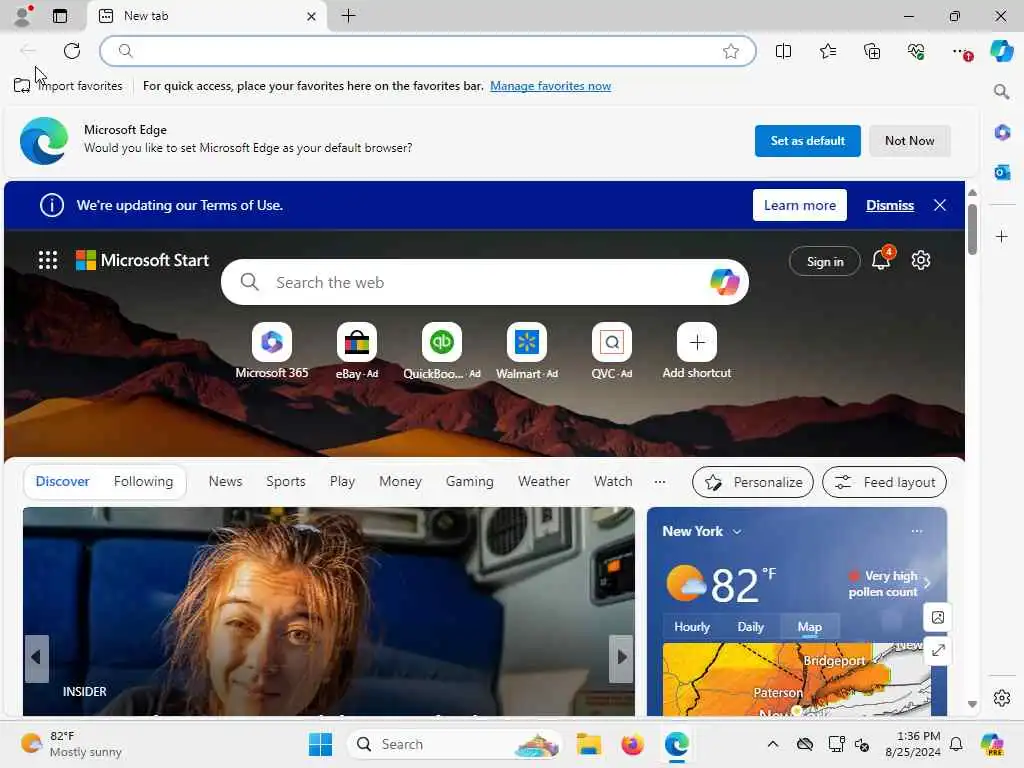The image size is (1024, 768).
Task: Open sidebar settings gear icon
Action: (1002, 698)
